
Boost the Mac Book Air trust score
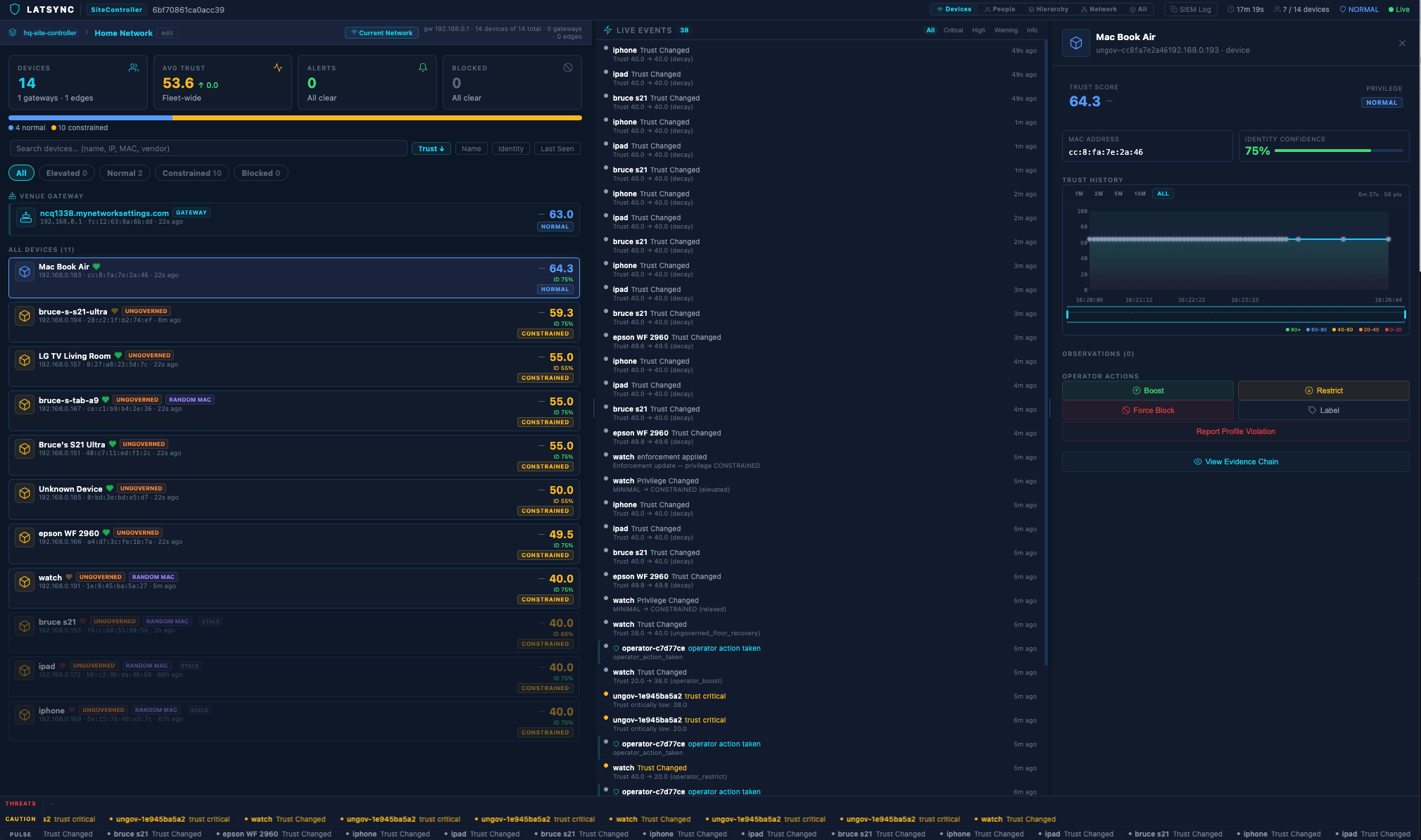pos(1147,390)
